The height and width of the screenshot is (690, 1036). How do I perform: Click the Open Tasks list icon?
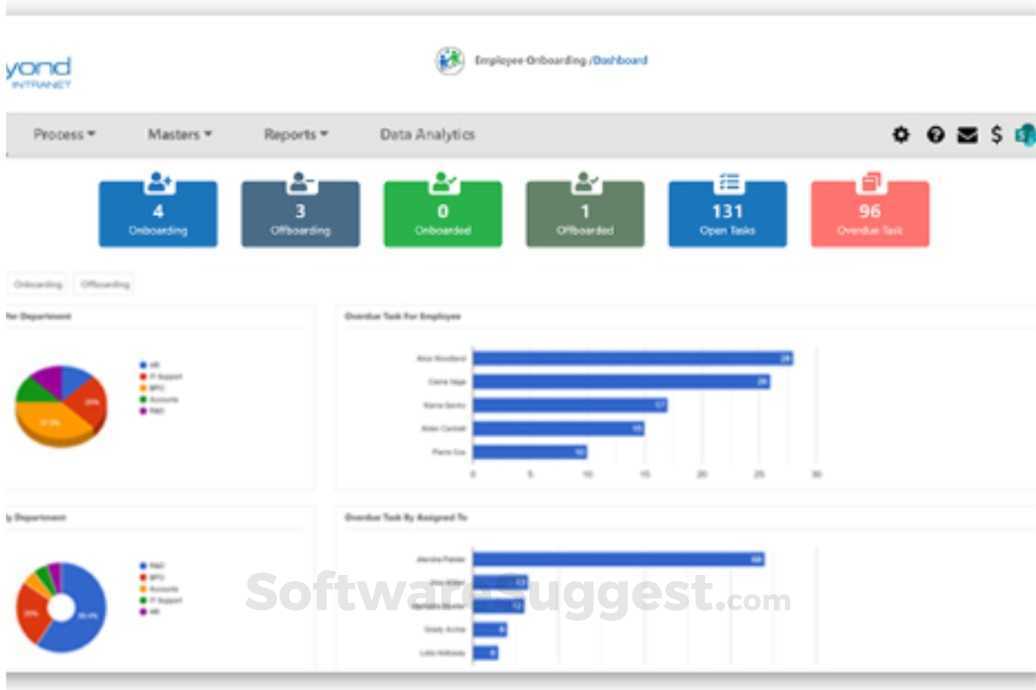point(727,182)
